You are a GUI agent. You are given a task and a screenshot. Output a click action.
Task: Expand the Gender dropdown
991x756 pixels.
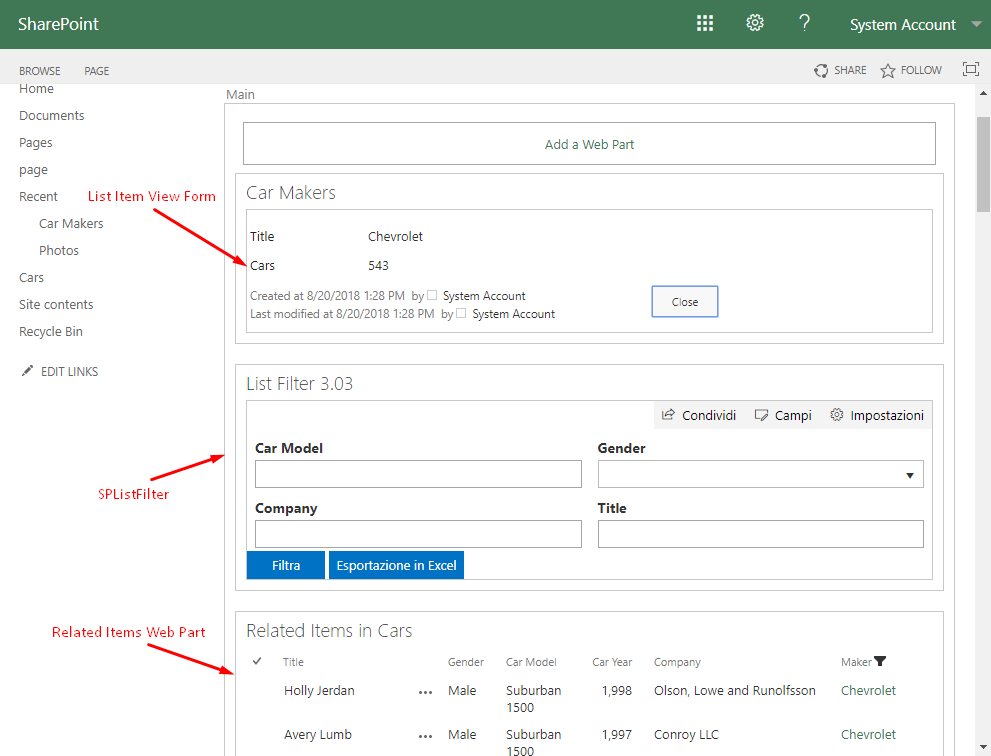[x=909, y=475]
